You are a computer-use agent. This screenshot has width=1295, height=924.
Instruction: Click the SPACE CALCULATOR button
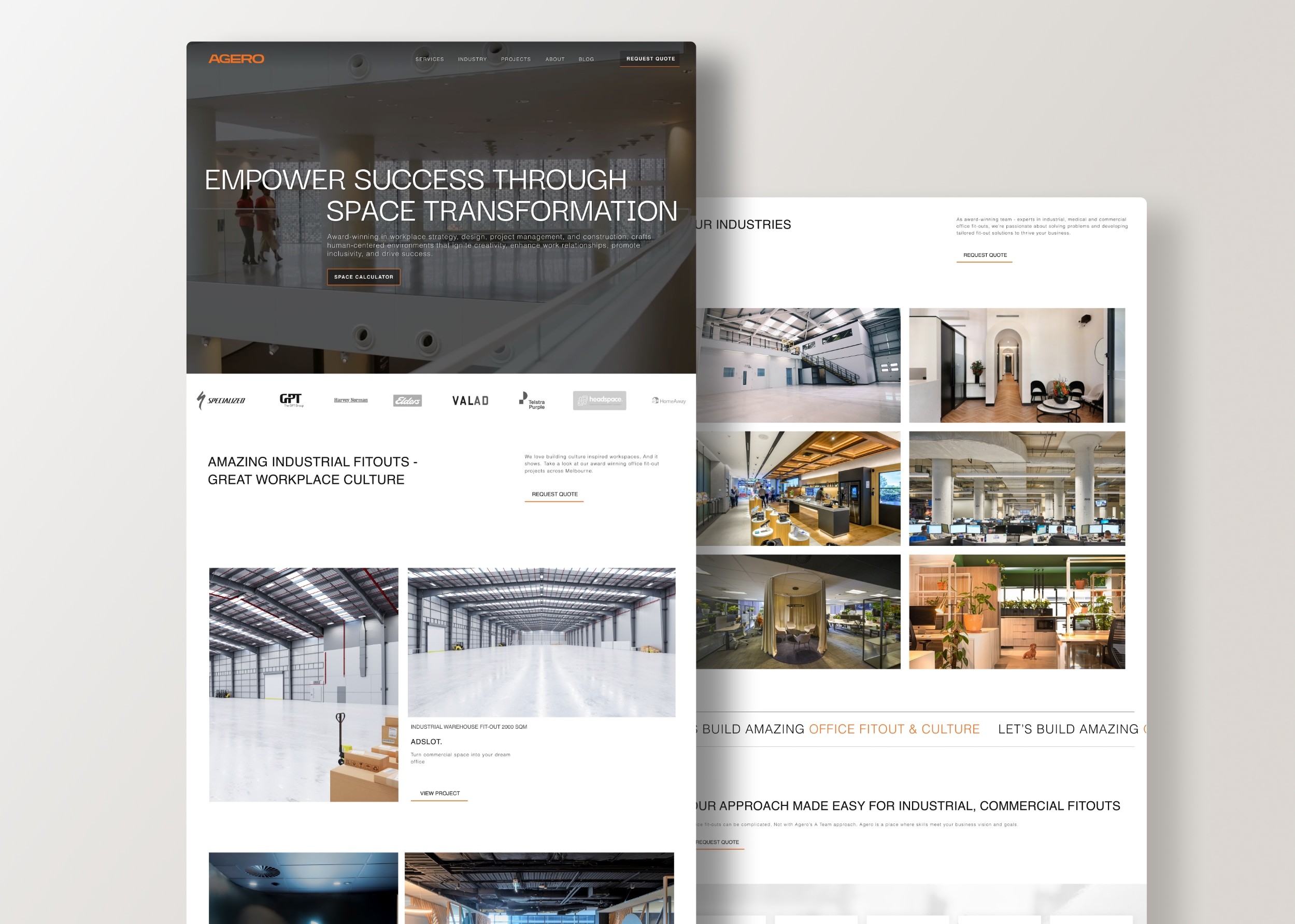pos(364,277)
